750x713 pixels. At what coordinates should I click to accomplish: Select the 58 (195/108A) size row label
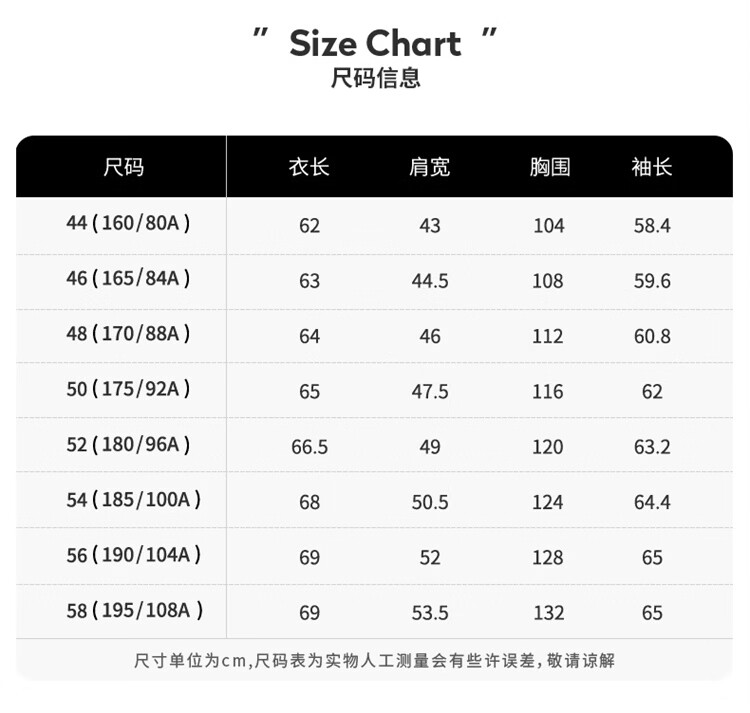point(134,610)
